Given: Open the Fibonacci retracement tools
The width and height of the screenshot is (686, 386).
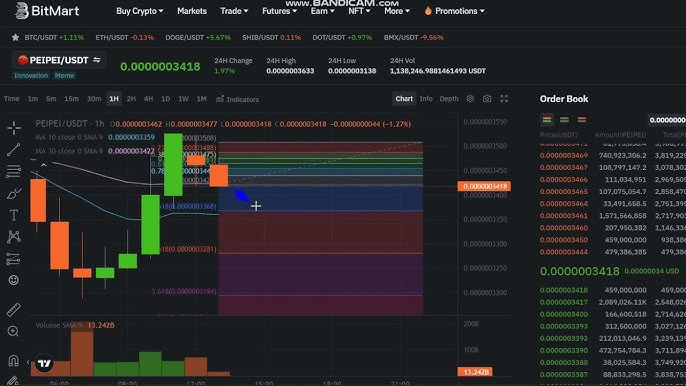Looking at the screenshot, I should pos(14,171).
